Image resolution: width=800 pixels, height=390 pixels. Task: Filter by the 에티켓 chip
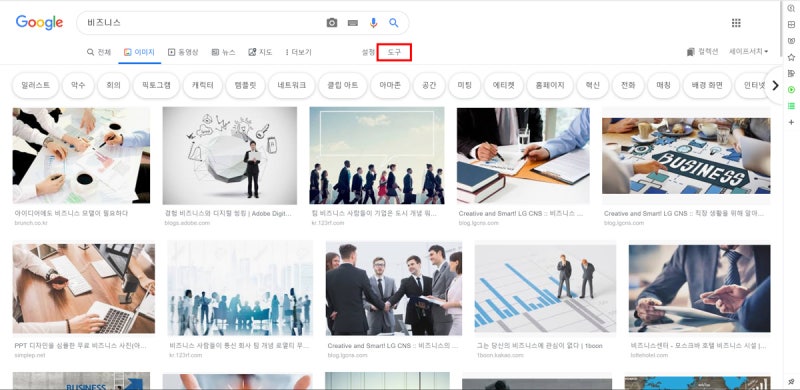point(504,86)
